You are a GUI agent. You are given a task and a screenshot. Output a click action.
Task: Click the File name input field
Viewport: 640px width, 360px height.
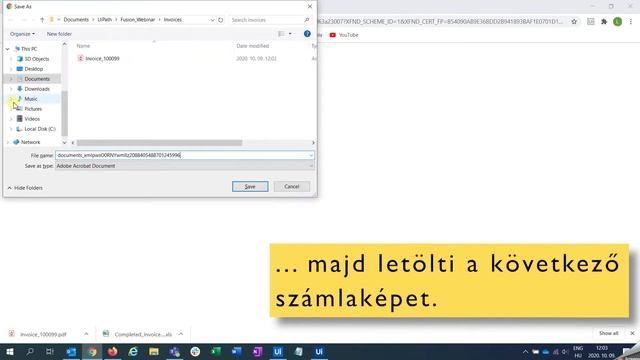coord(182,155)
